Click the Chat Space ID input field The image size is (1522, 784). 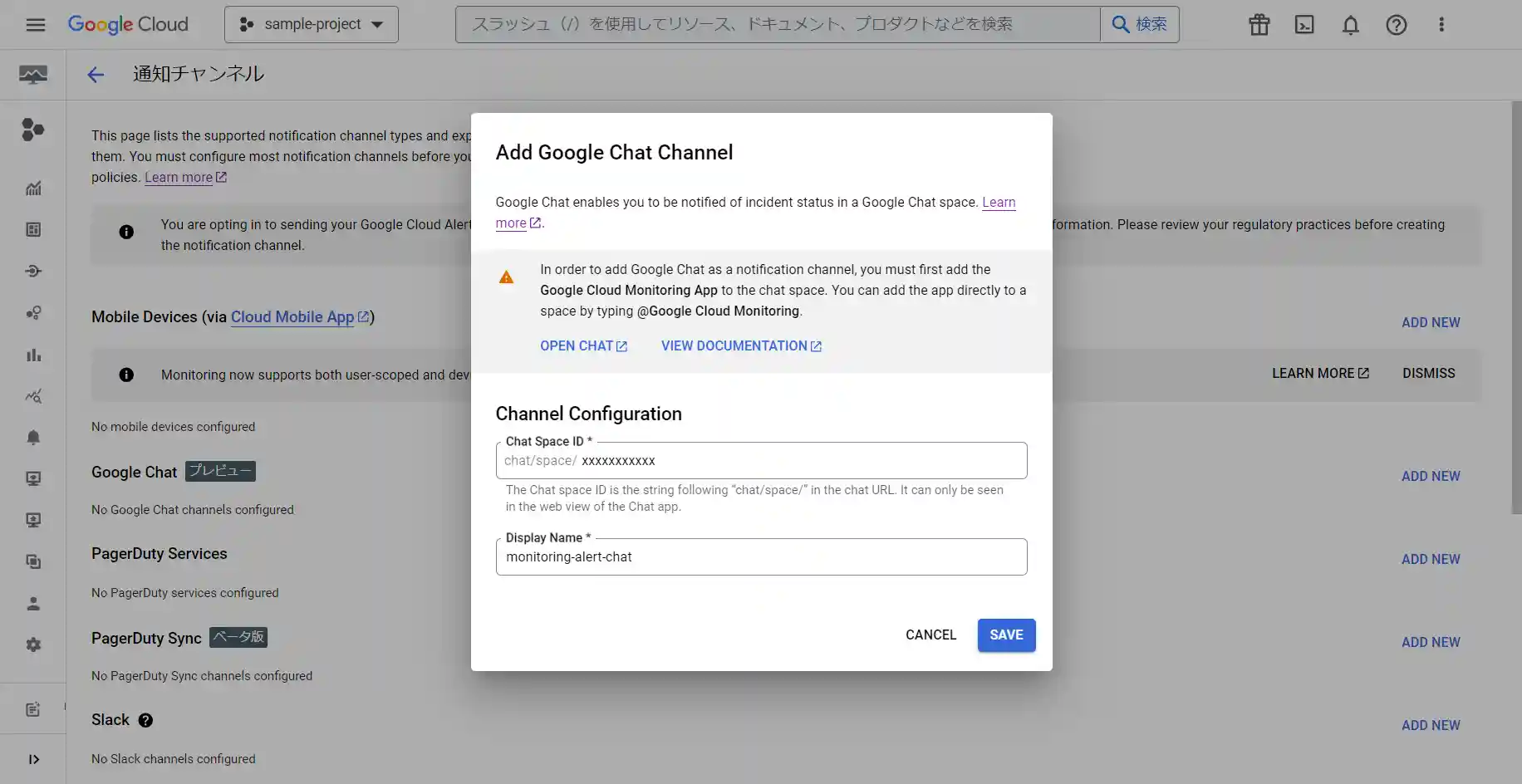click(761, 461)
